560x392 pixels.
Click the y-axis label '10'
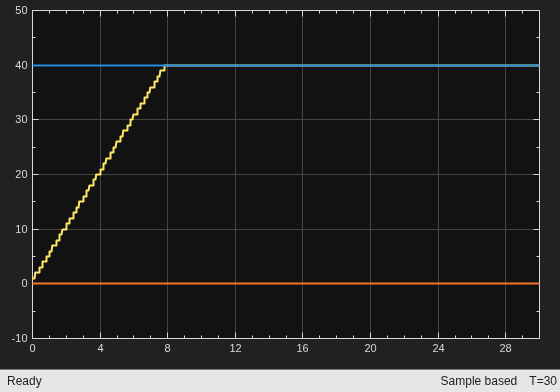(x=21, y=229)
